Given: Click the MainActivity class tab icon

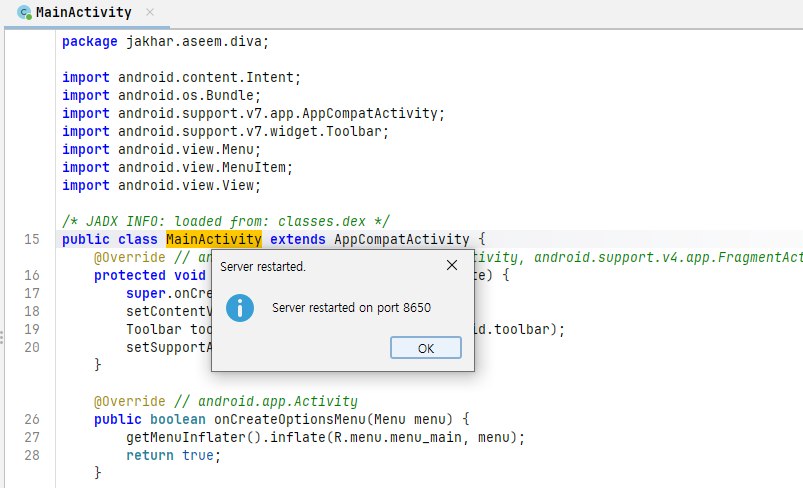Looking at the screenshot, I should pyautogui.click(x=24, y=12).
